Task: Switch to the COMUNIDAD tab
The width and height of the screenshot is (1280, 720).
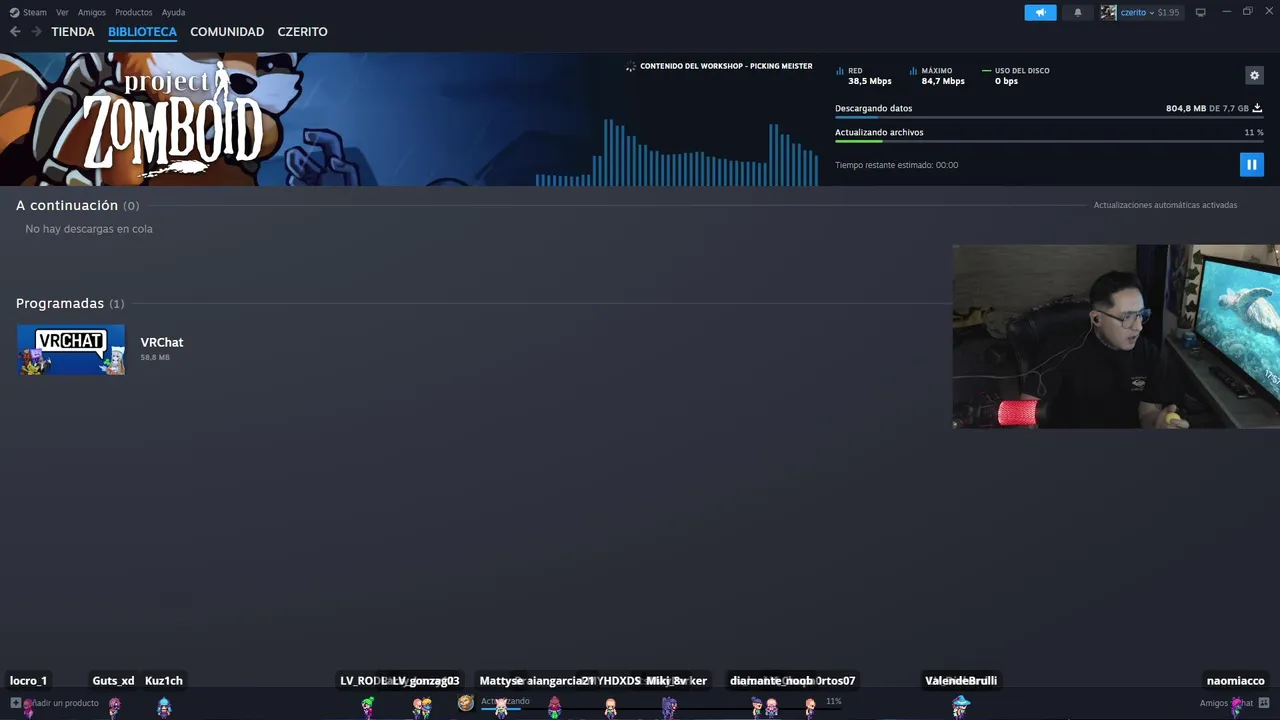Action: (227, 32)
